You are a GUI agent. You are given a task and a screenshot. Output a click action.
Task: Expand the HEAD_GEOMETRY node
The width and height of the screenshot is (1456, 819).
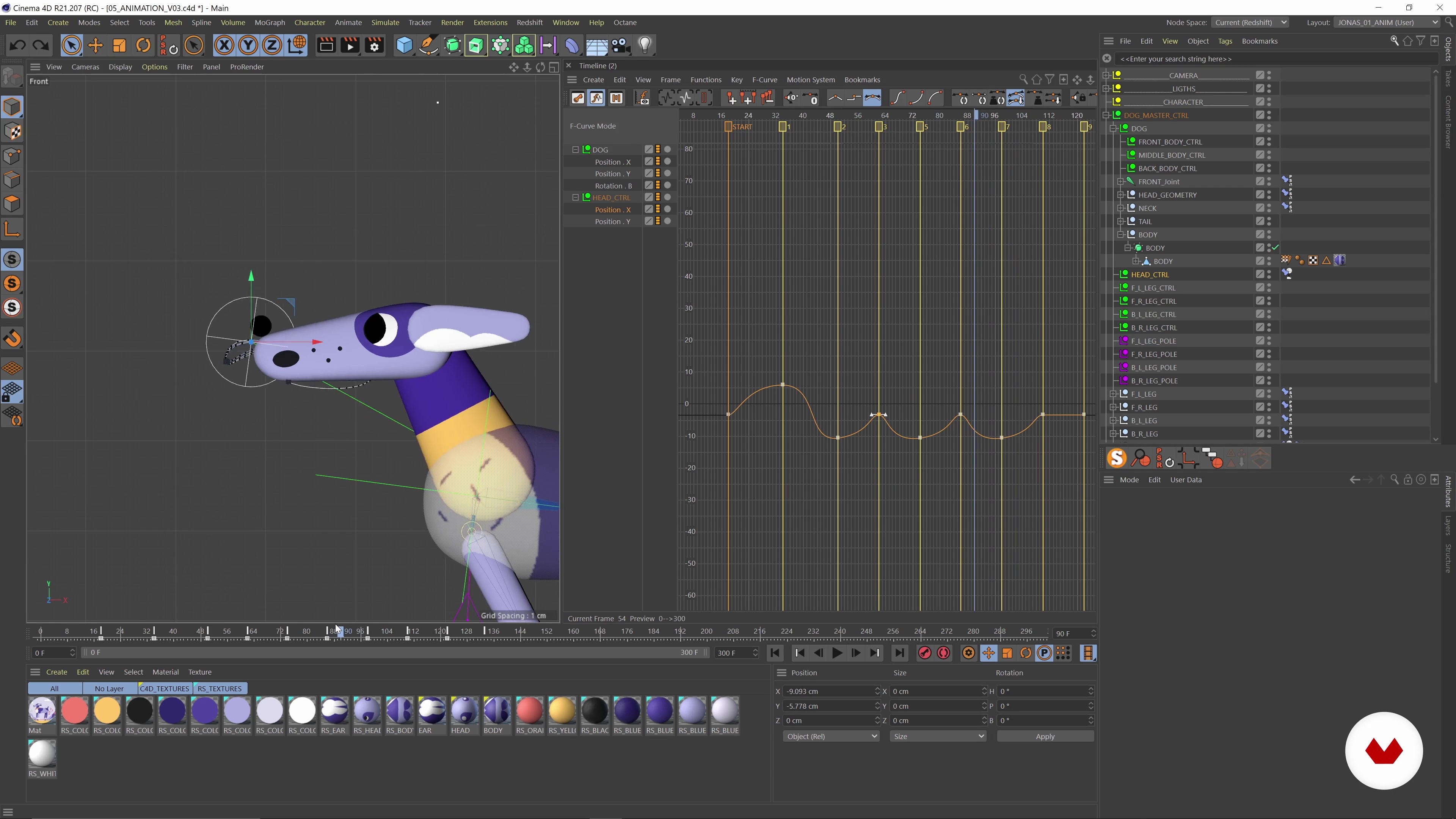(x=1120, y=195)
